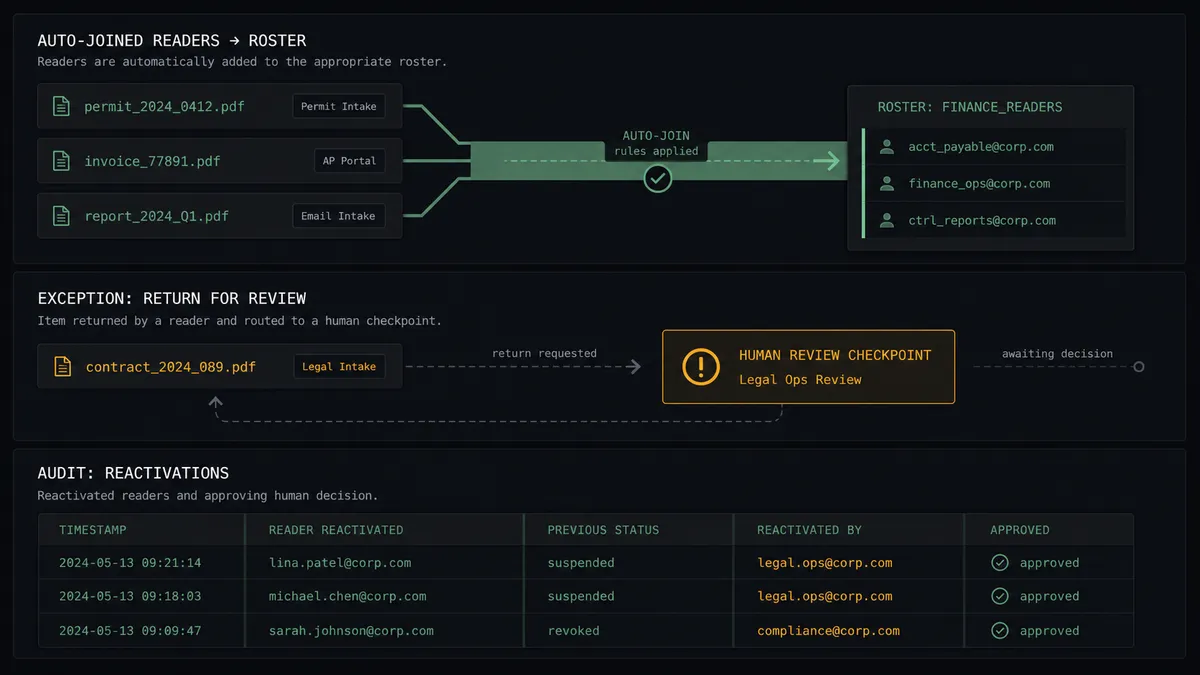
Task: Click the return requested label
Action: tap(544, 353)
